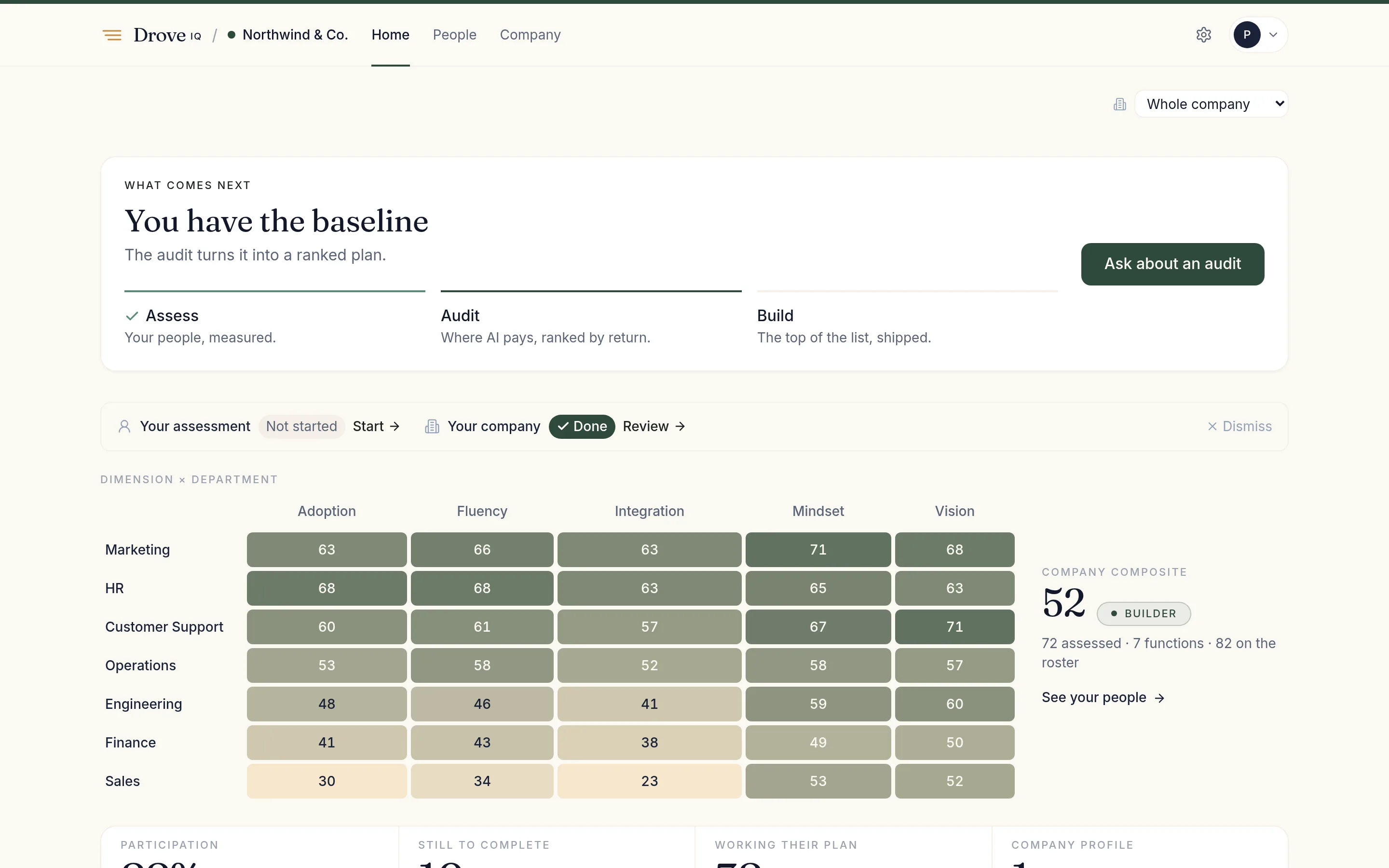Expand the account menu chevron
1389x868 pixels.
[x=1273, y=35]
